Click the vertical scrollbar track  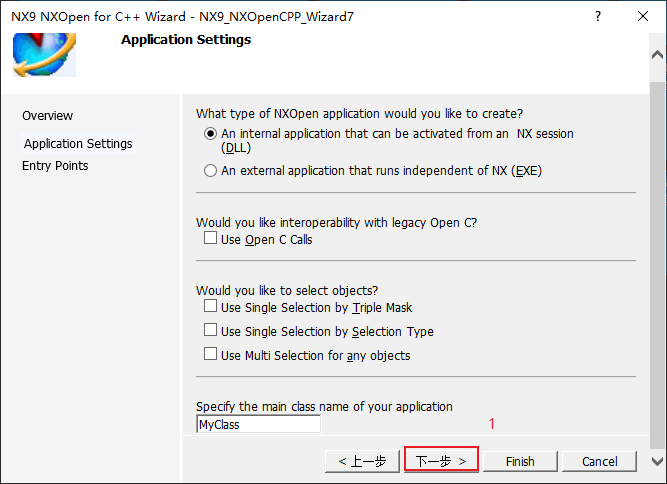657,264
